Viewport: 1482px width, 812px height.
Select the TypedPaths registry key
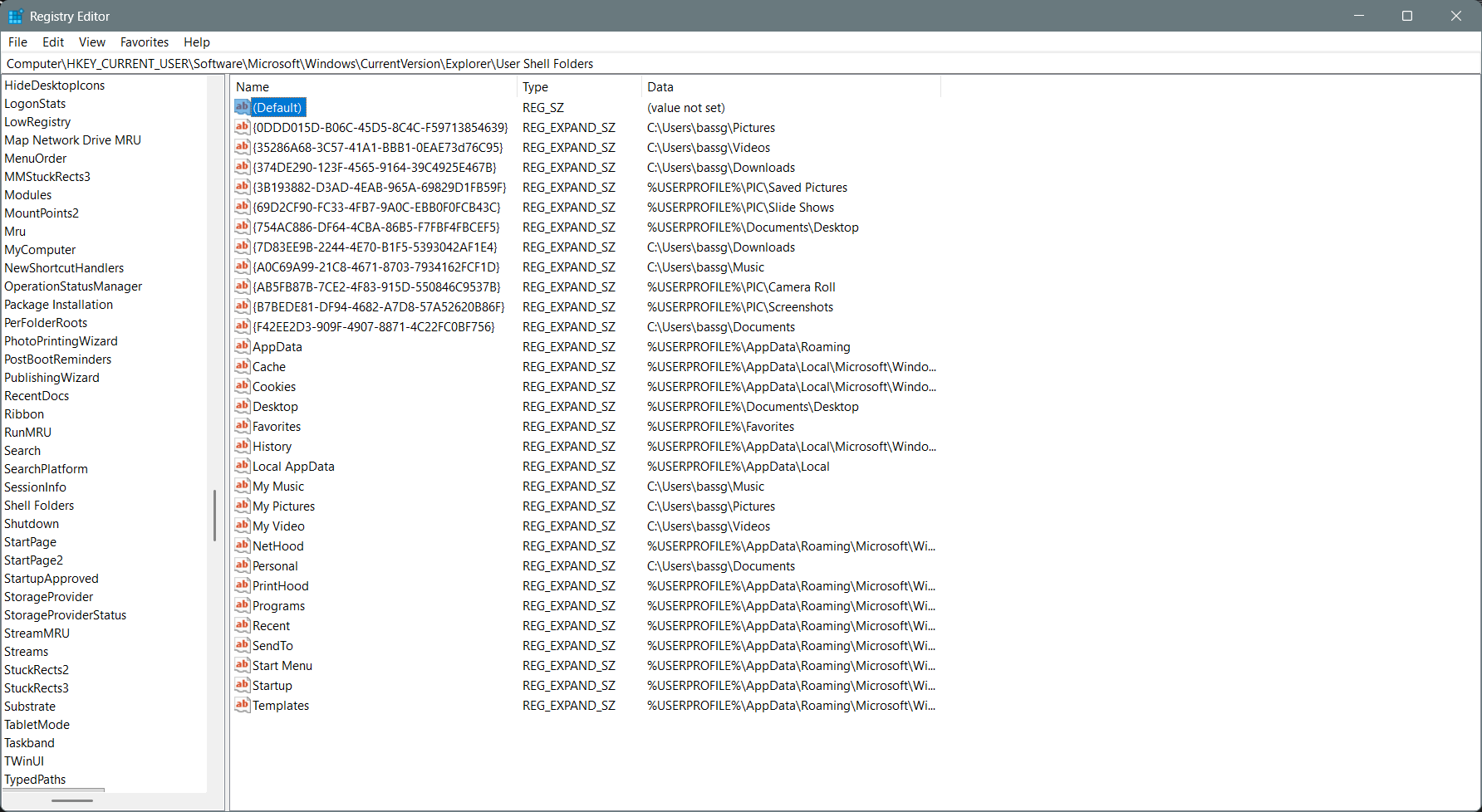(35, 780)
